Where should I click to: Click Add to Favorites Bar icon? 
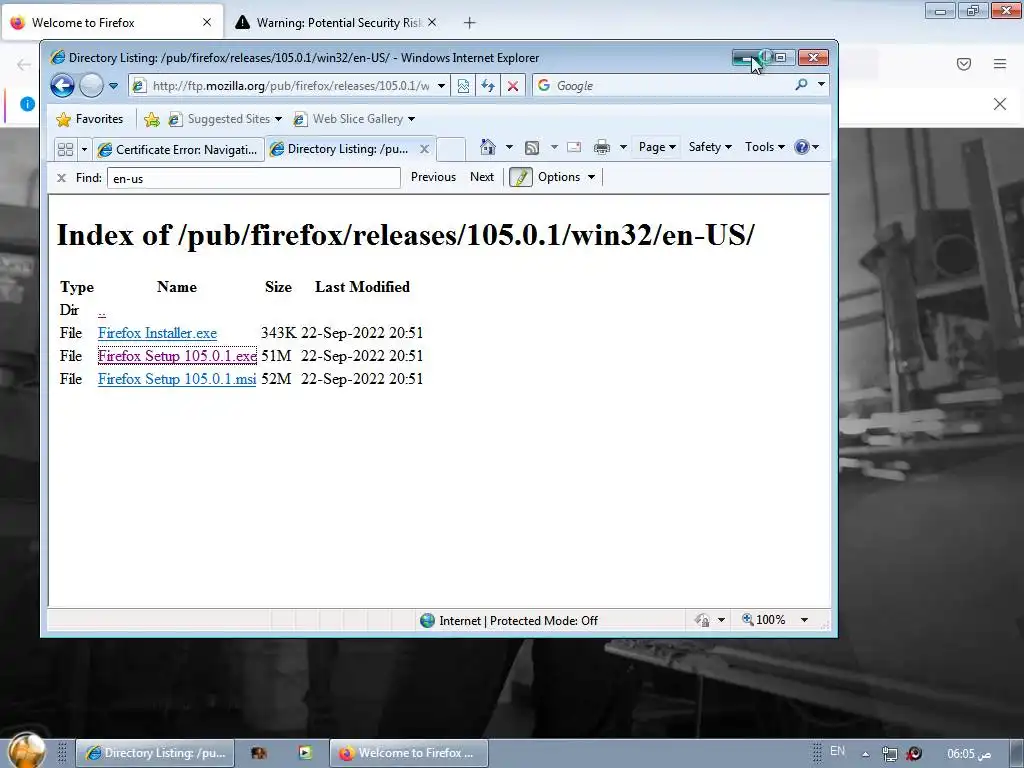point(152,119)
